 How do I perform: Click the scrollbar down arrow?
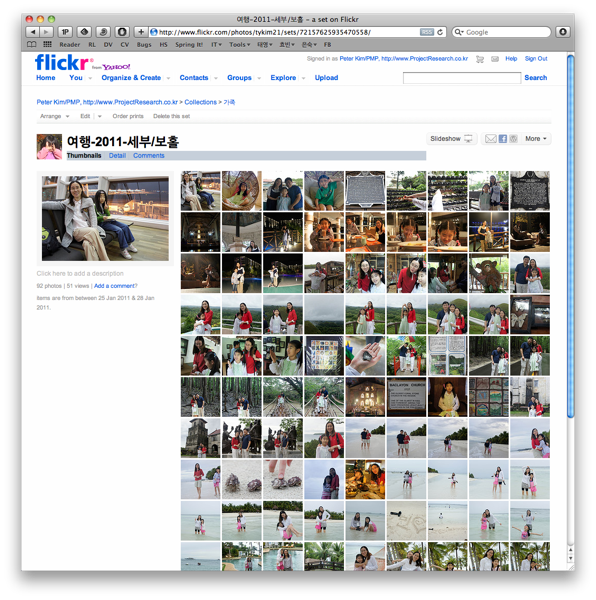click(570, 559)
